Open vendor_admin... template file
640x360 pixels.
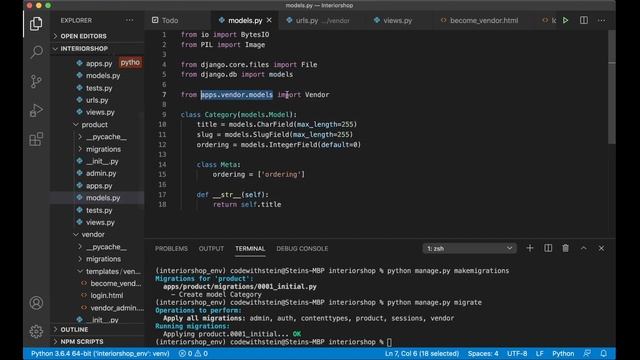point(117,308)
